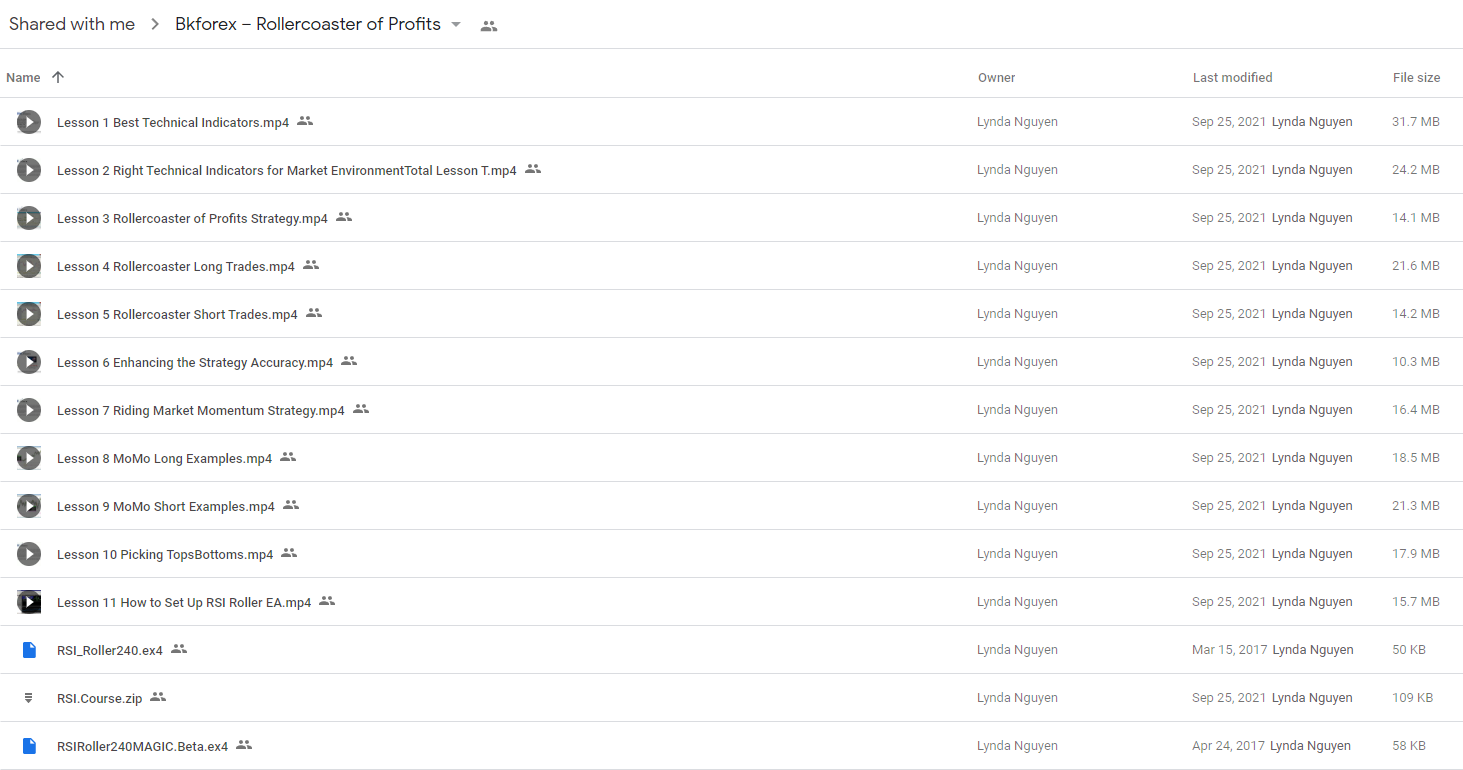Select Lesson 2 Right Technical Indicators file
This screenshot has width=1463, height=770.
tap(287, 170)
